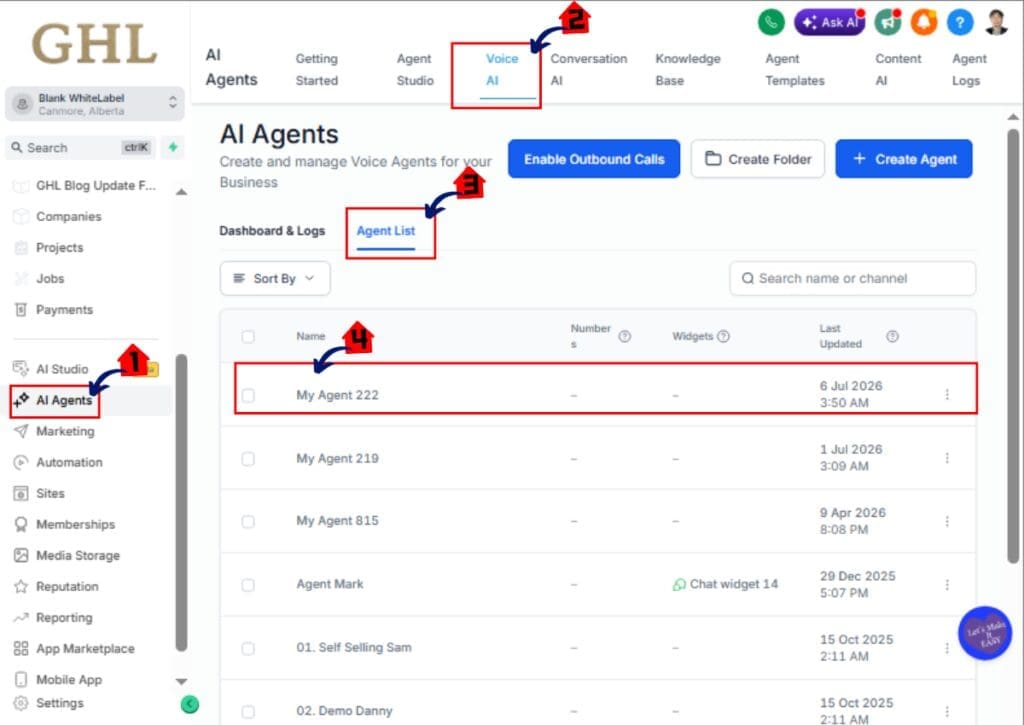Switch to the Knowledge Base tab
Image resolution: width=1024 pixels, height=725 pixels.
point(688,69)
